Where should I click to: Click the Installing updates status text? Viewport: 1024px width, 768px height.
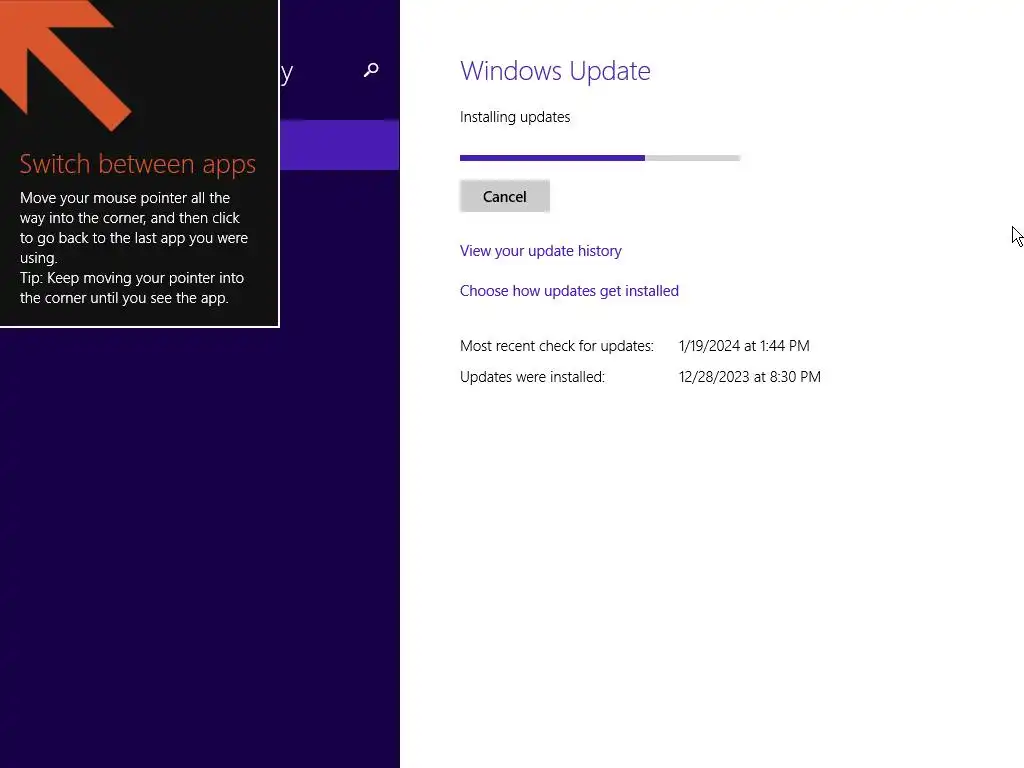515,117
